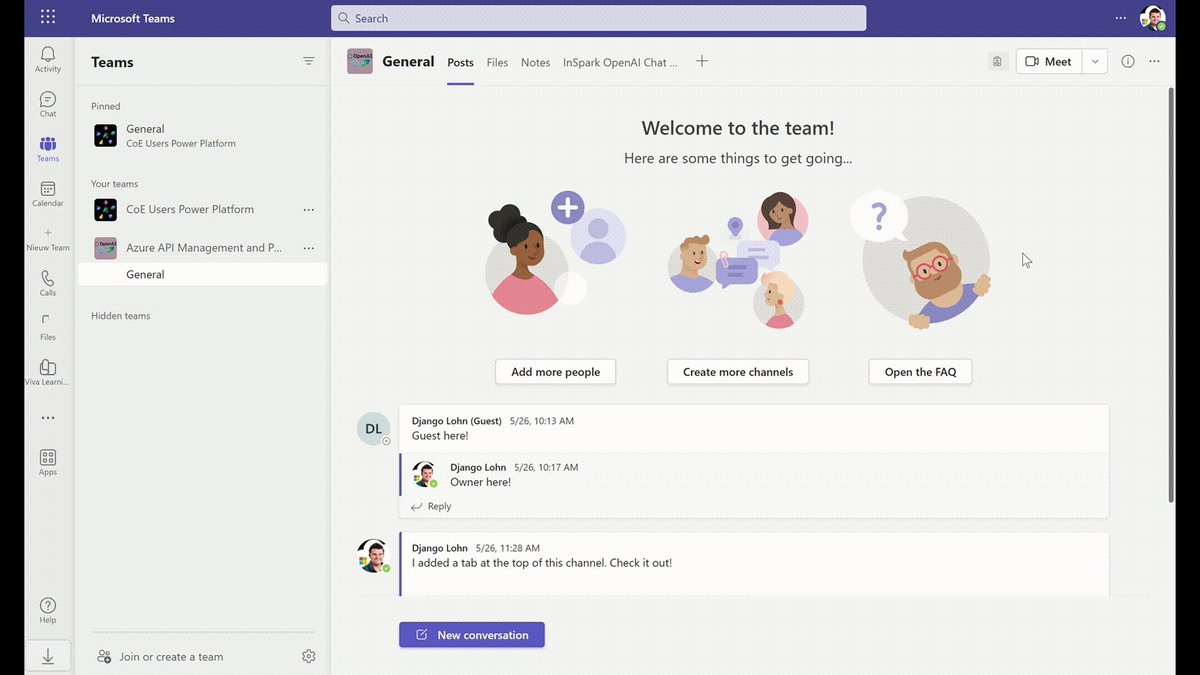Screen dimensions: 1200x675
Task: Start a meeting with Meet button
Action: [x=1049, y=61]
